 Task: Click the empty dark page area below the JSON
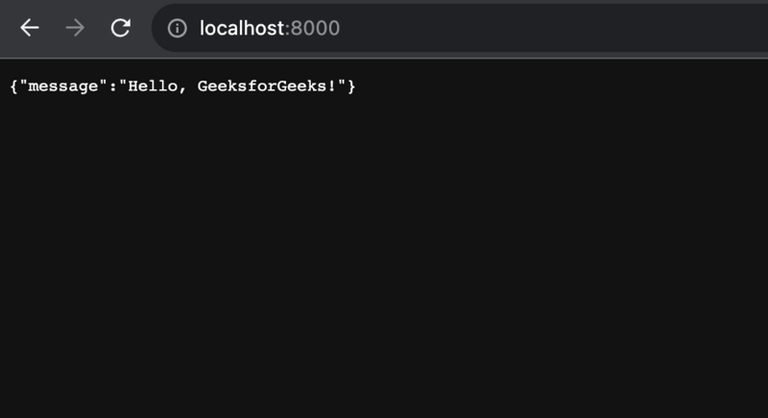pos(384,260)
